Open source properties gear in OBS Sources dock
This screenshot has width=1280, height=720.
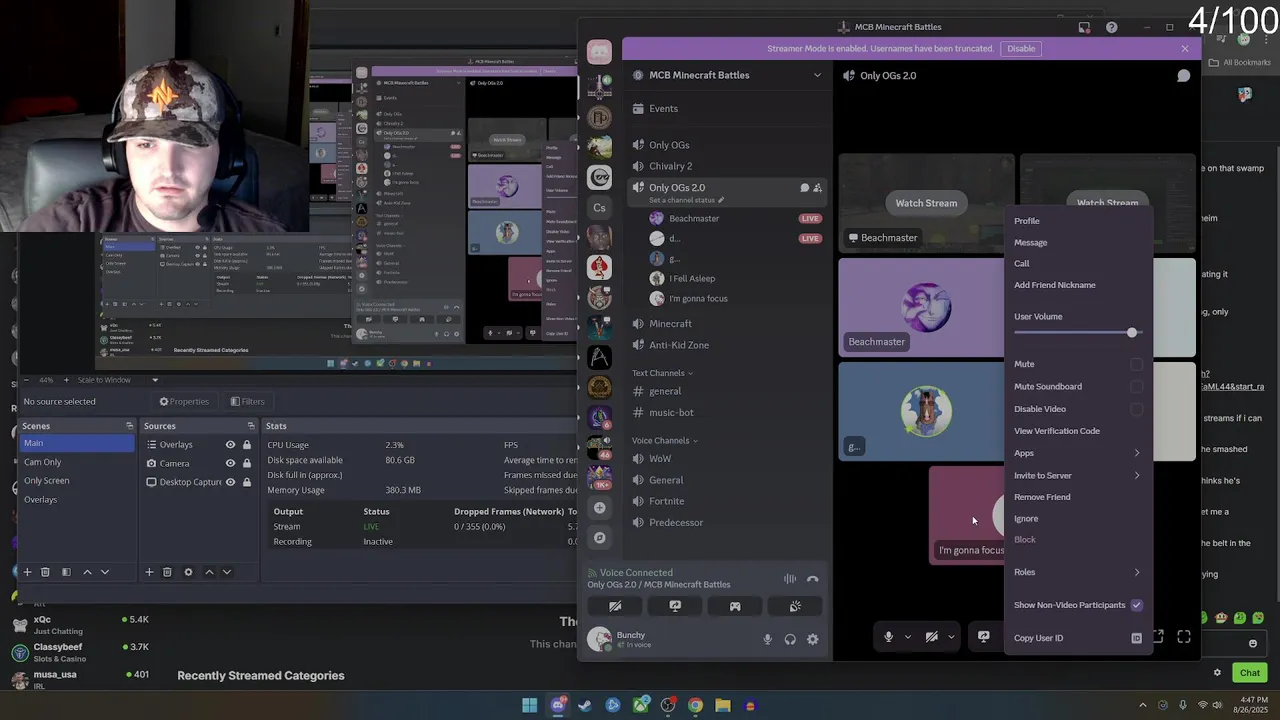pyautogui.click(x=188, y=572)
